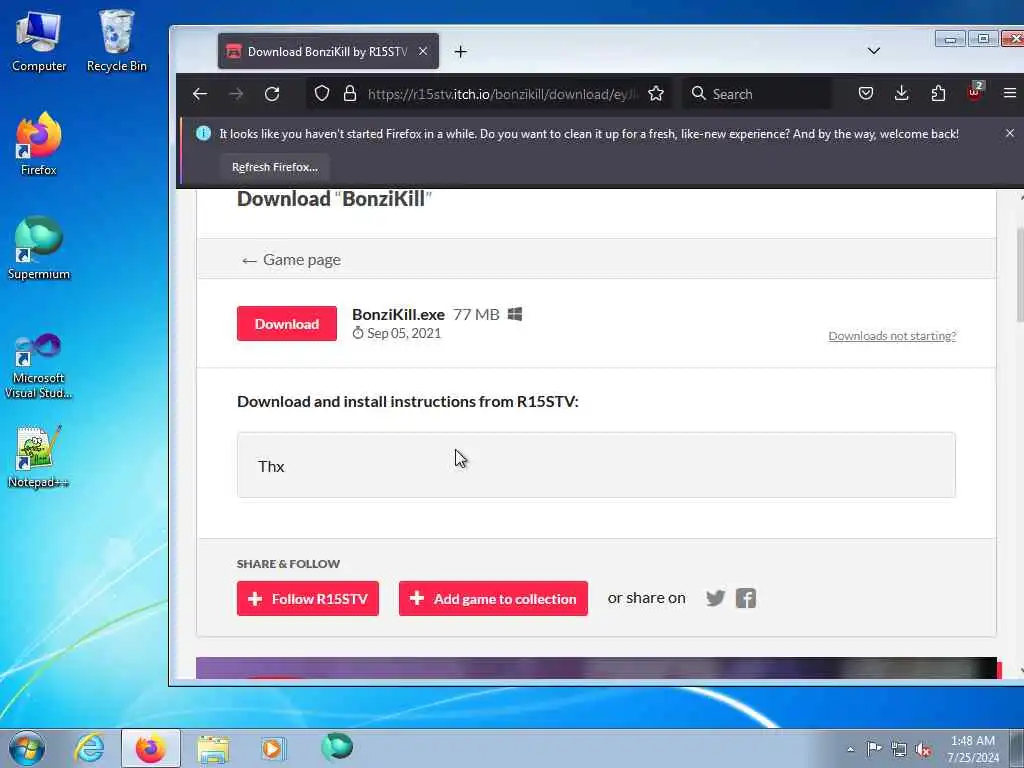Open the Firefox downloads panel arrow
The height and width of the screenshot is (768, 1024).
pyautogui.click(x=902, y=93)
